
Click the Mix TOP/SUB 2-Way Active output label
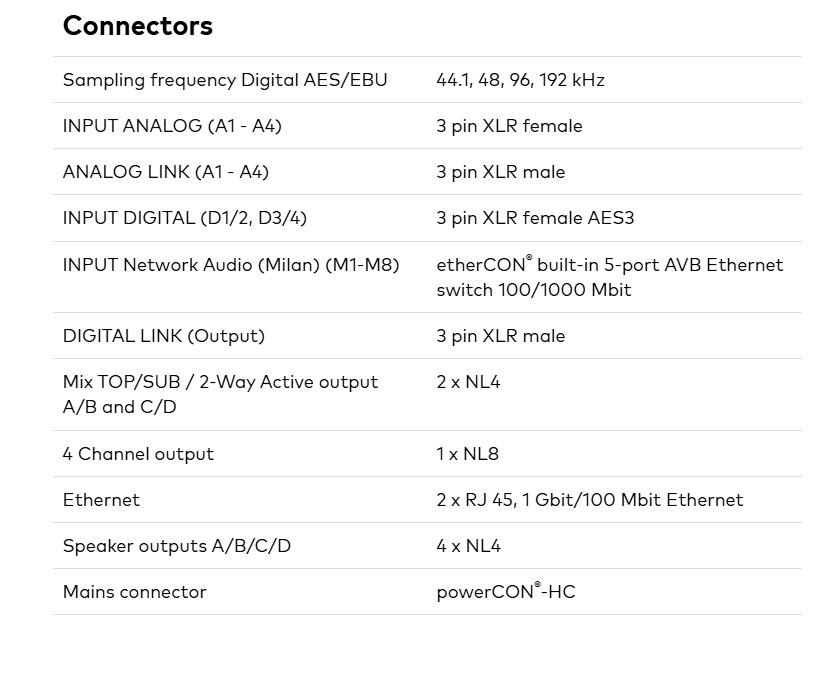click(x=220, y=394)
